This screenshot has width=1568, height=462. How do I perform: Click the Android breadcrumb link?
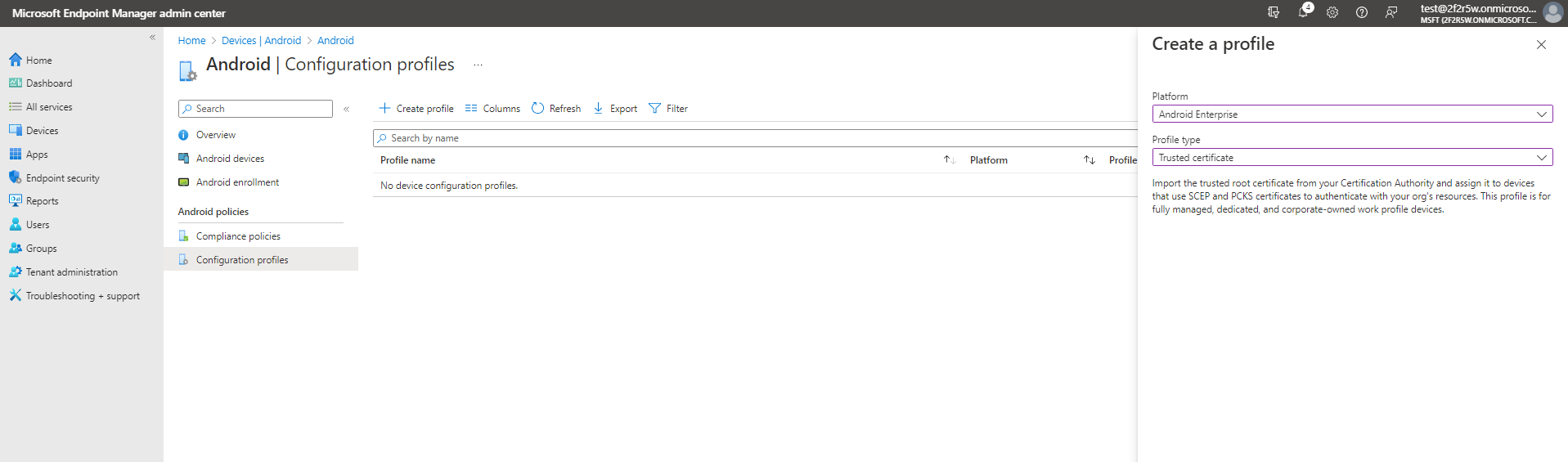[x=335, y=41]
